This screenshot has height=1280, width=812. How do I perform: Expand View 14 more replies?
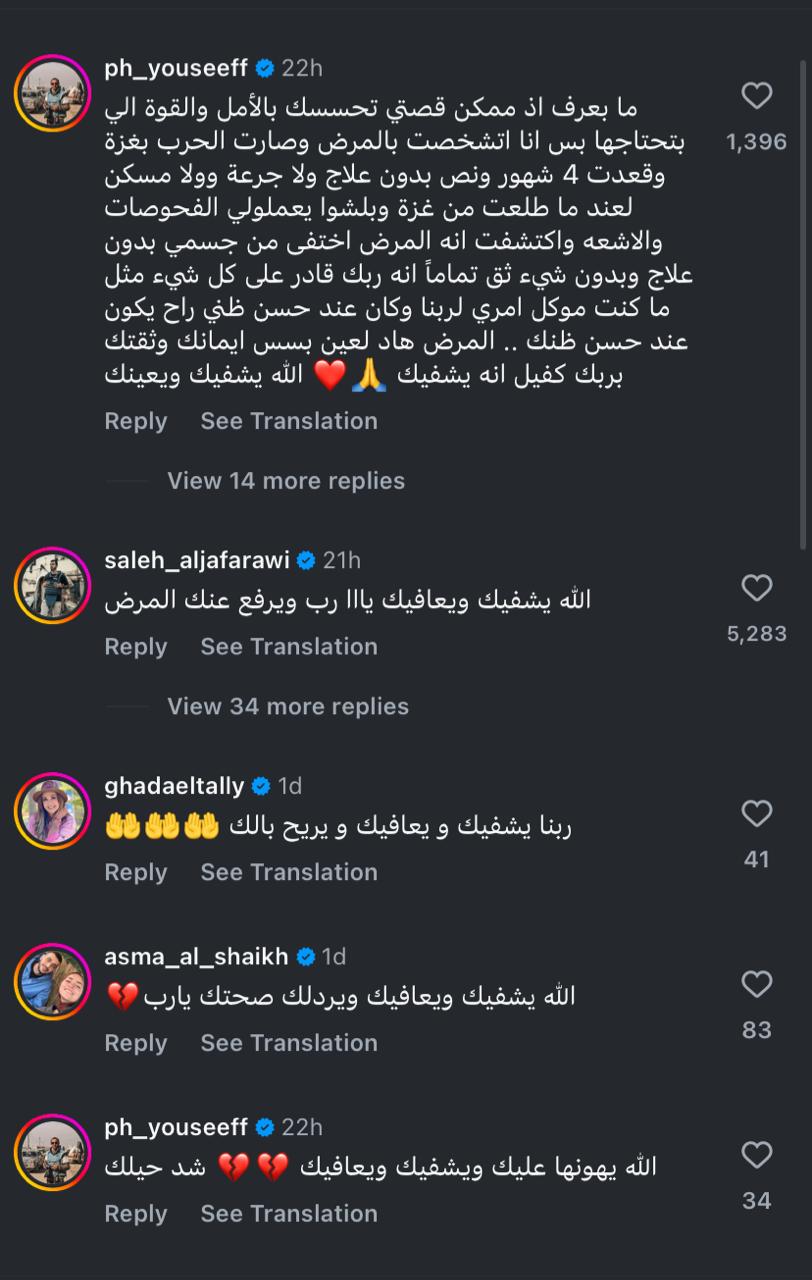tap(286, 481)
